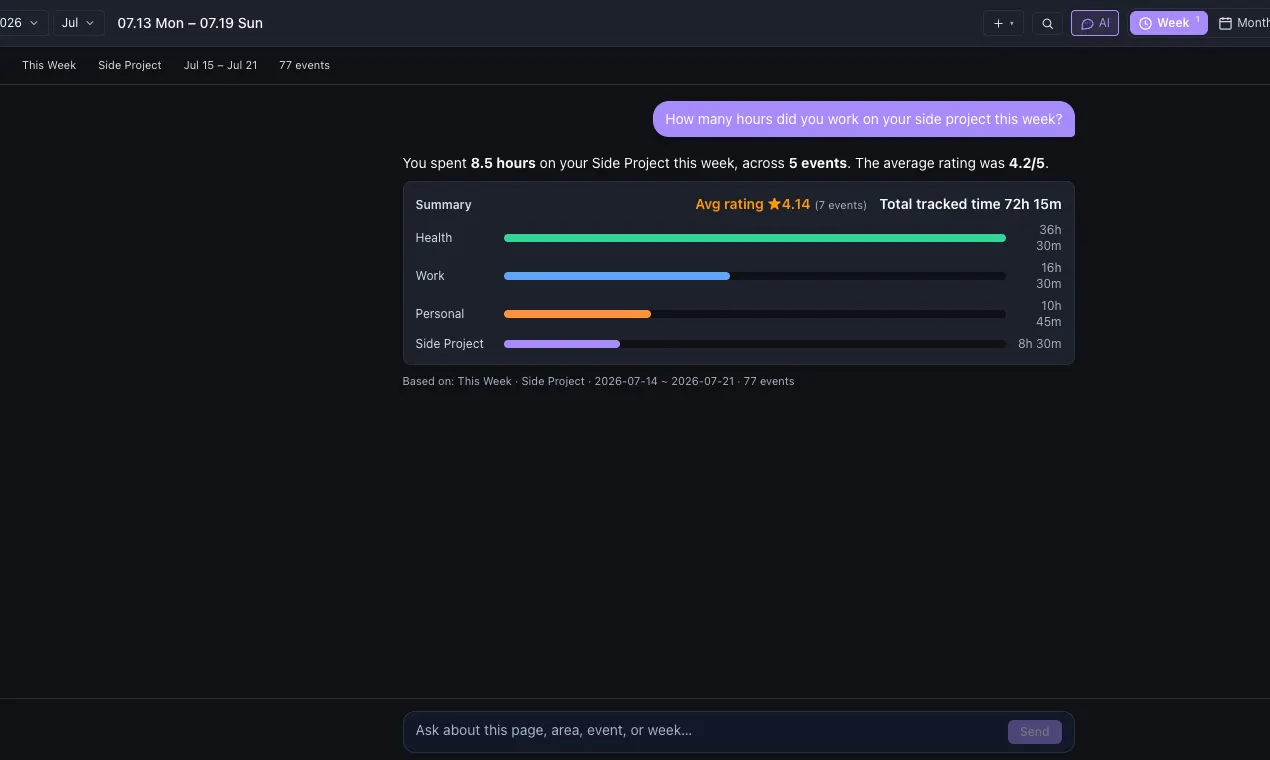The height and width of the screenshot is (760, 1270).
Task: Click the Send button
Action: click(1034, 732)
